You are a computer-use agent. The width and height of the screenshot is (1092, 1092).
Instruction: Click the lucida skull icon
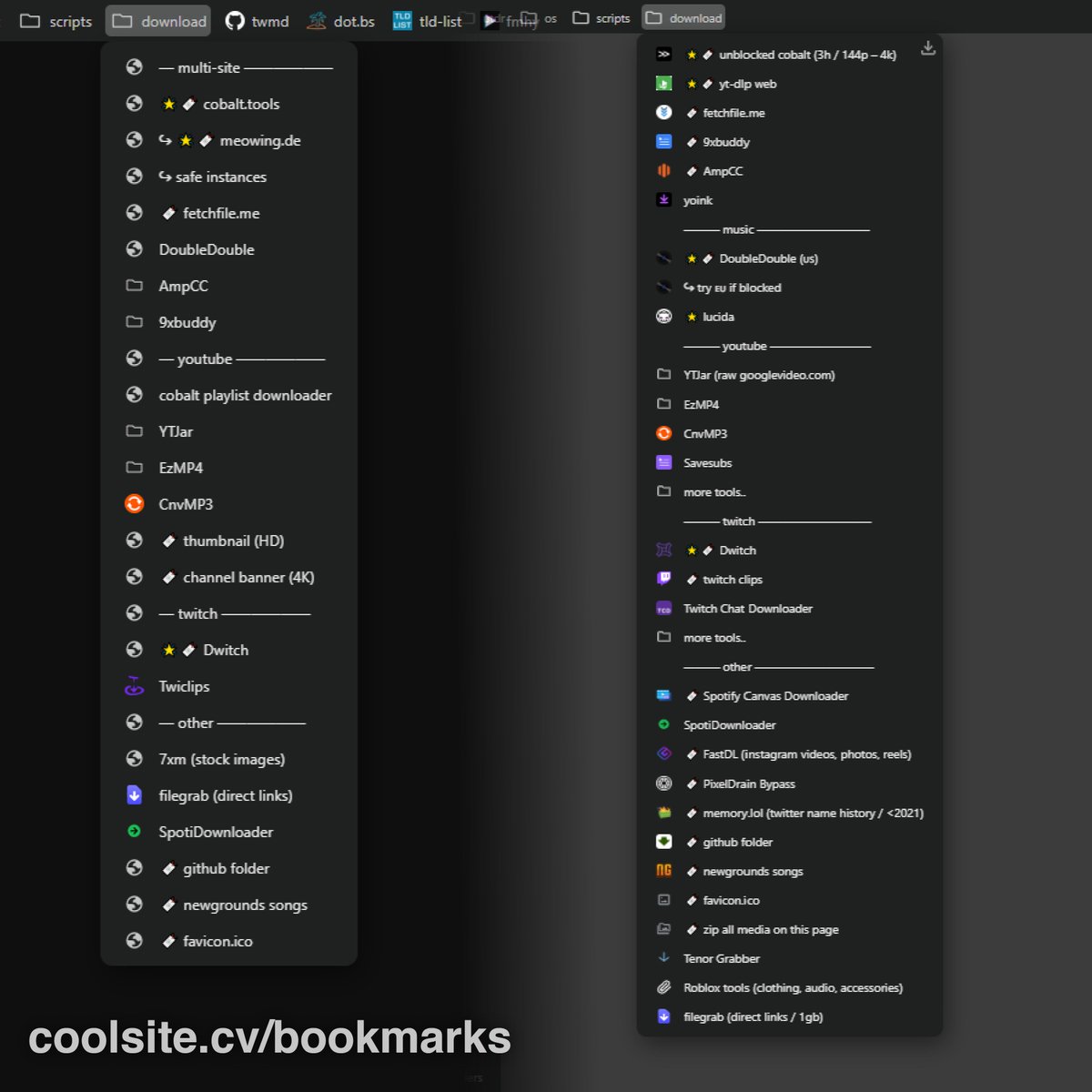pyautogui.click(x=663, y=317)
